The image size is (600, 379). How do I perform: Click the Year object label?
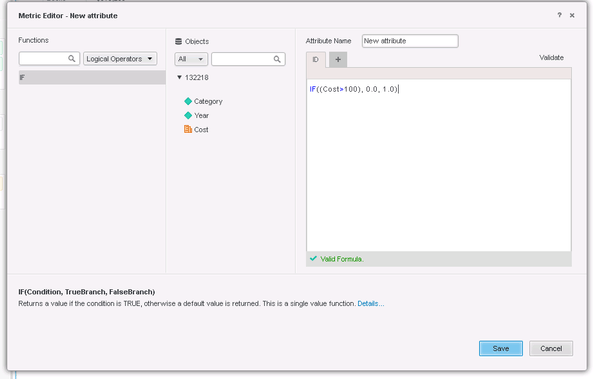click(x=201, y=116)
